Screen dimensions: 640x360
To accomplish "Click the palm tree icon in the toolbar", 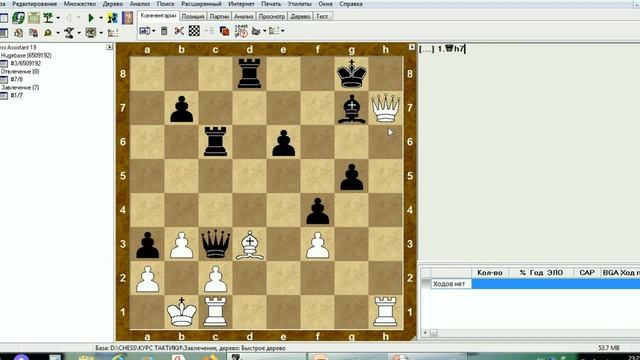I will pos(49,18).
